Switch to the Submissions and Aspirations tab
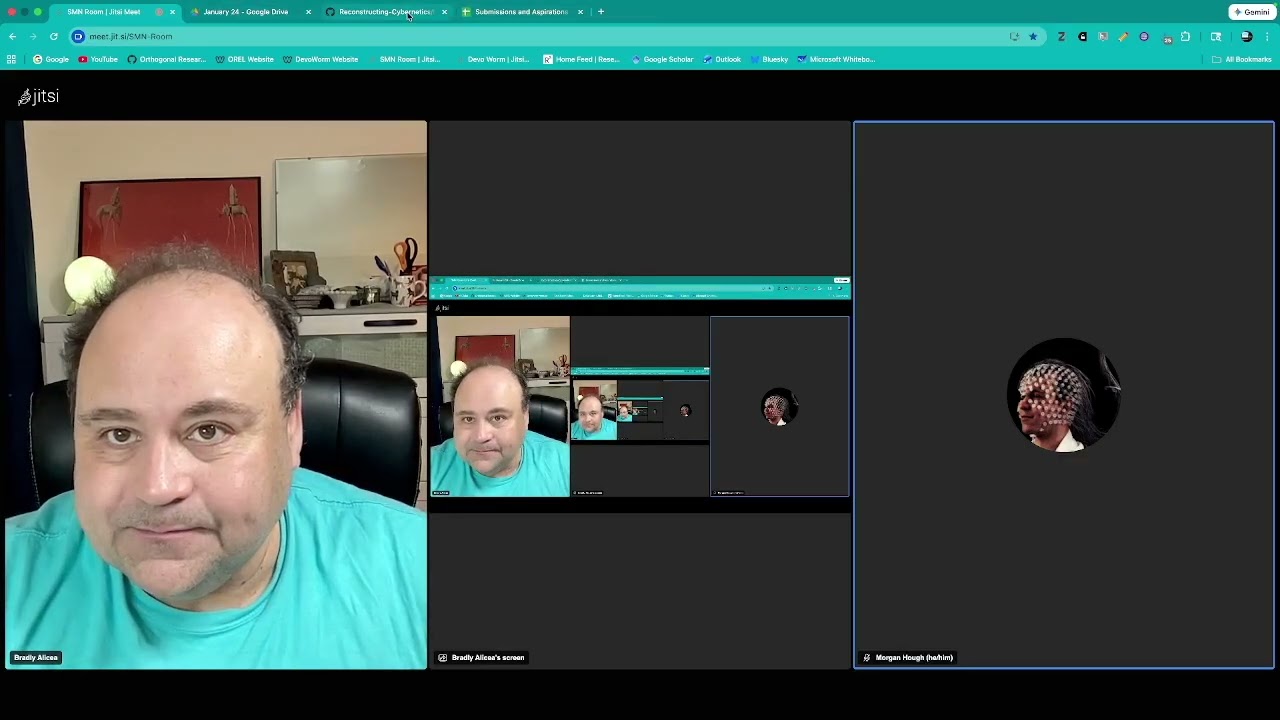This screenshot has width=1280, height=720. (521, 12)
